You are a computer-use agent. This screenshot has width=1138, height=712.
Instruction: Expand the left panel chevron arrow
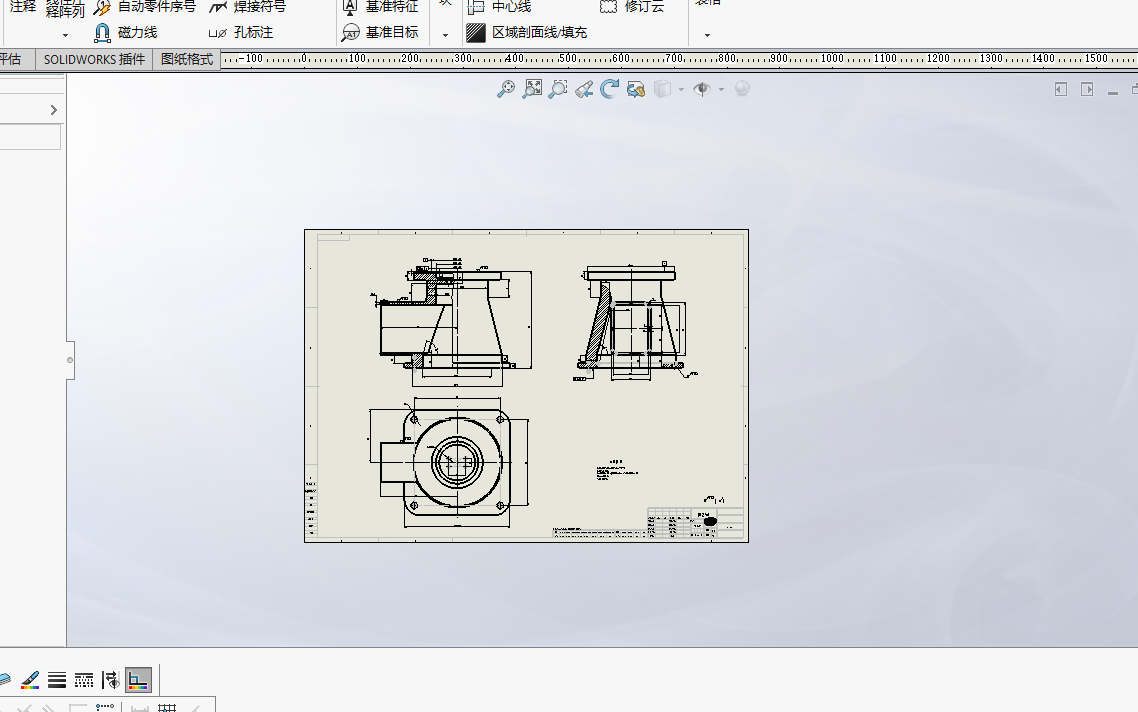coord(54,110)
